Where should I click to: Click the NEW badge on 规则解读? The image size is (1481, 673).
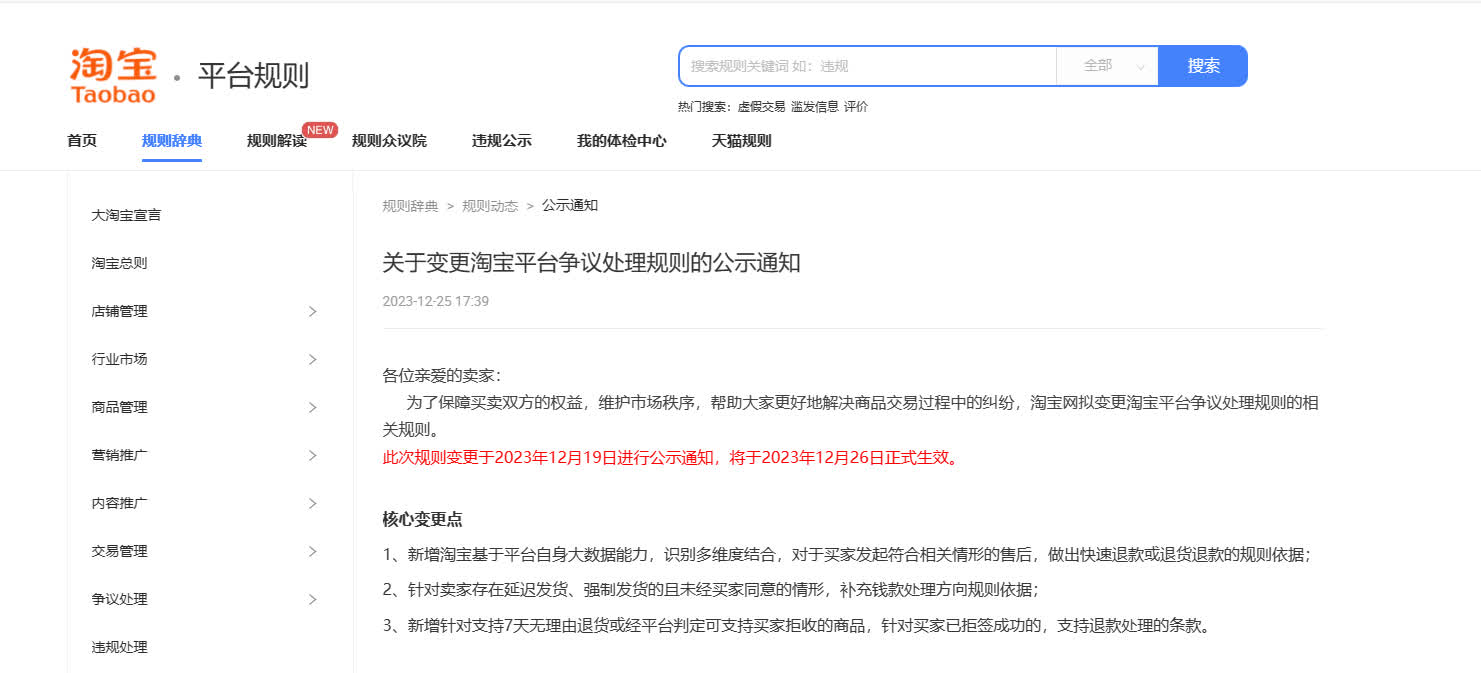tap(320, 130)
